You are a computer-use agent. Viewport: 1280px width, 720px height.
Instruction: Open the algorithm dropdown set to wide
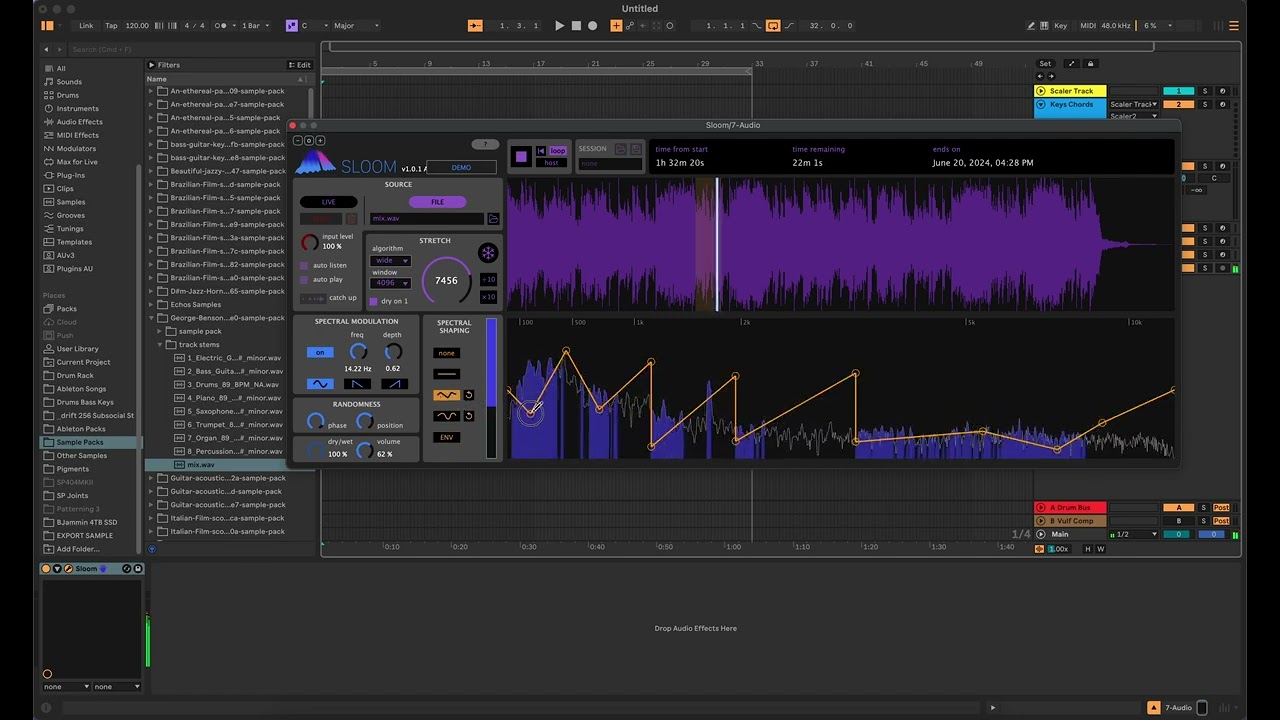390,261
